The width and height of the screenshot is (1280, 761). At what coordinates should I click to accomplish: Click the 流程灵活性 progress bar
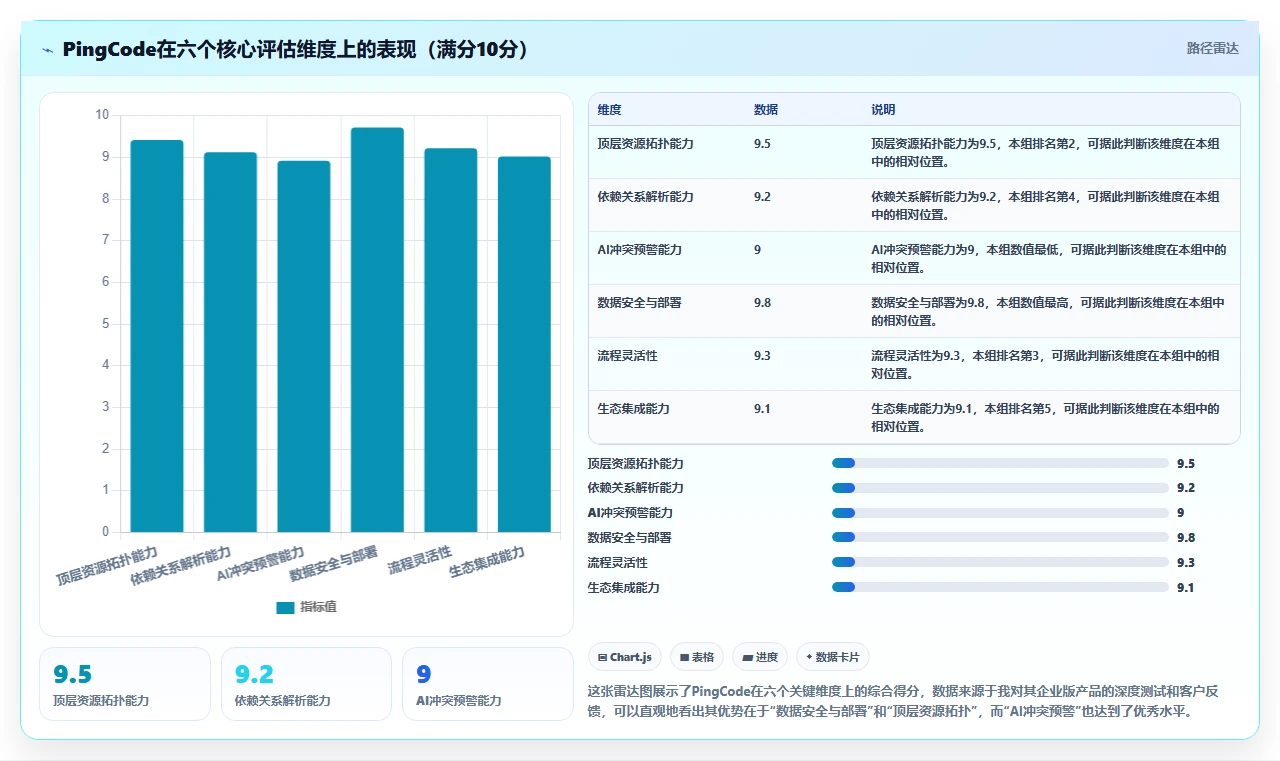click(1000, 562)
